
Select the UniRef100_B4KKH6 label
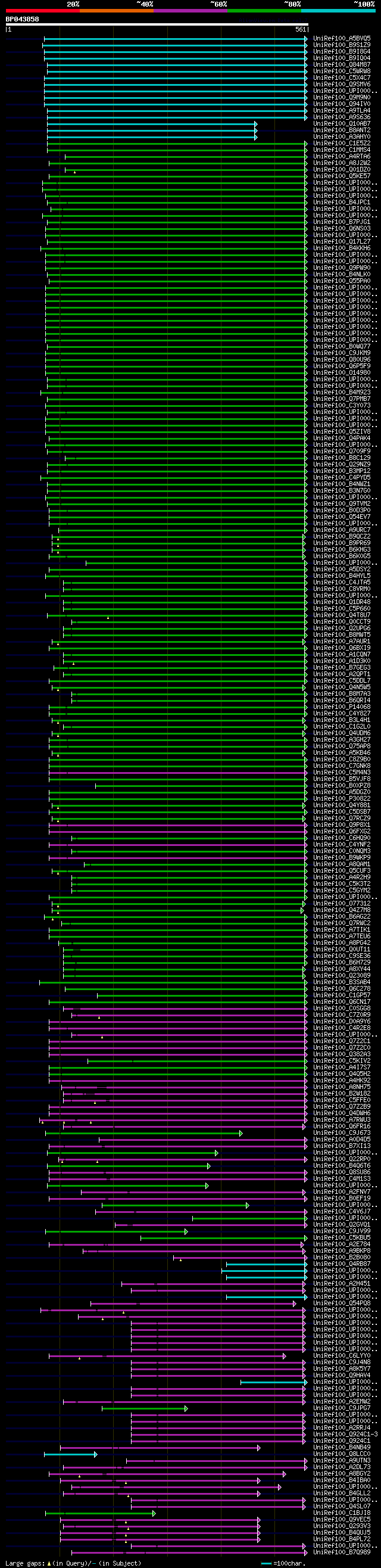(342, 248)
